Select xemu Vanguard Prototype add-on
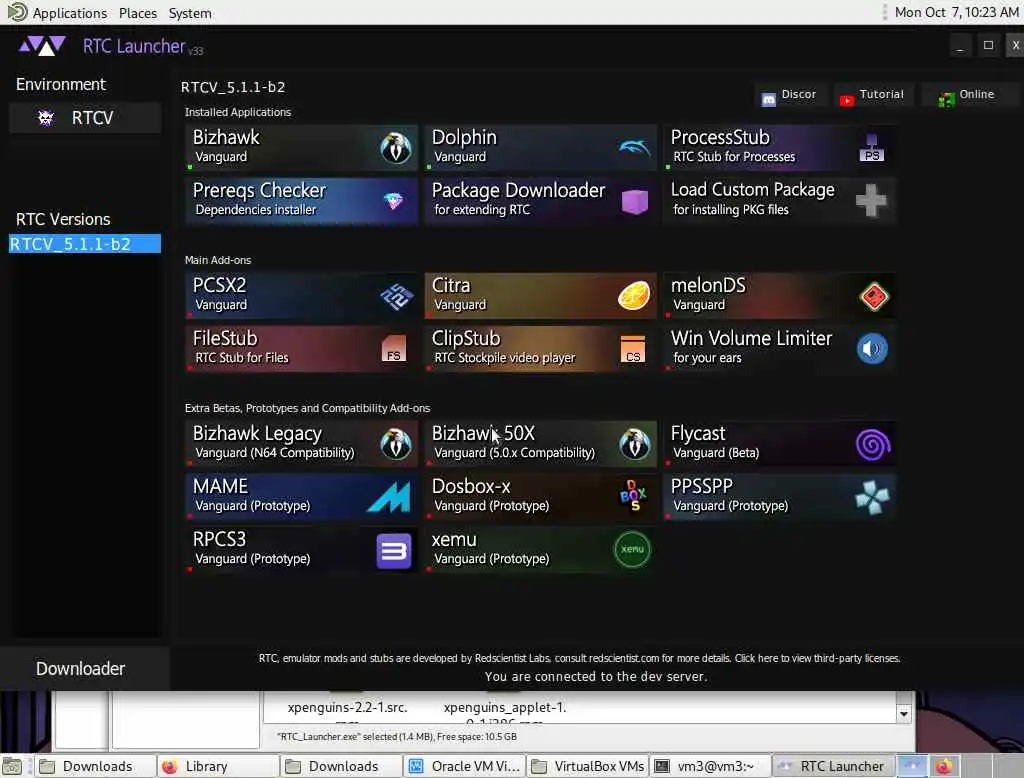This screenshot has width=1024, height=778. (540, 550)
